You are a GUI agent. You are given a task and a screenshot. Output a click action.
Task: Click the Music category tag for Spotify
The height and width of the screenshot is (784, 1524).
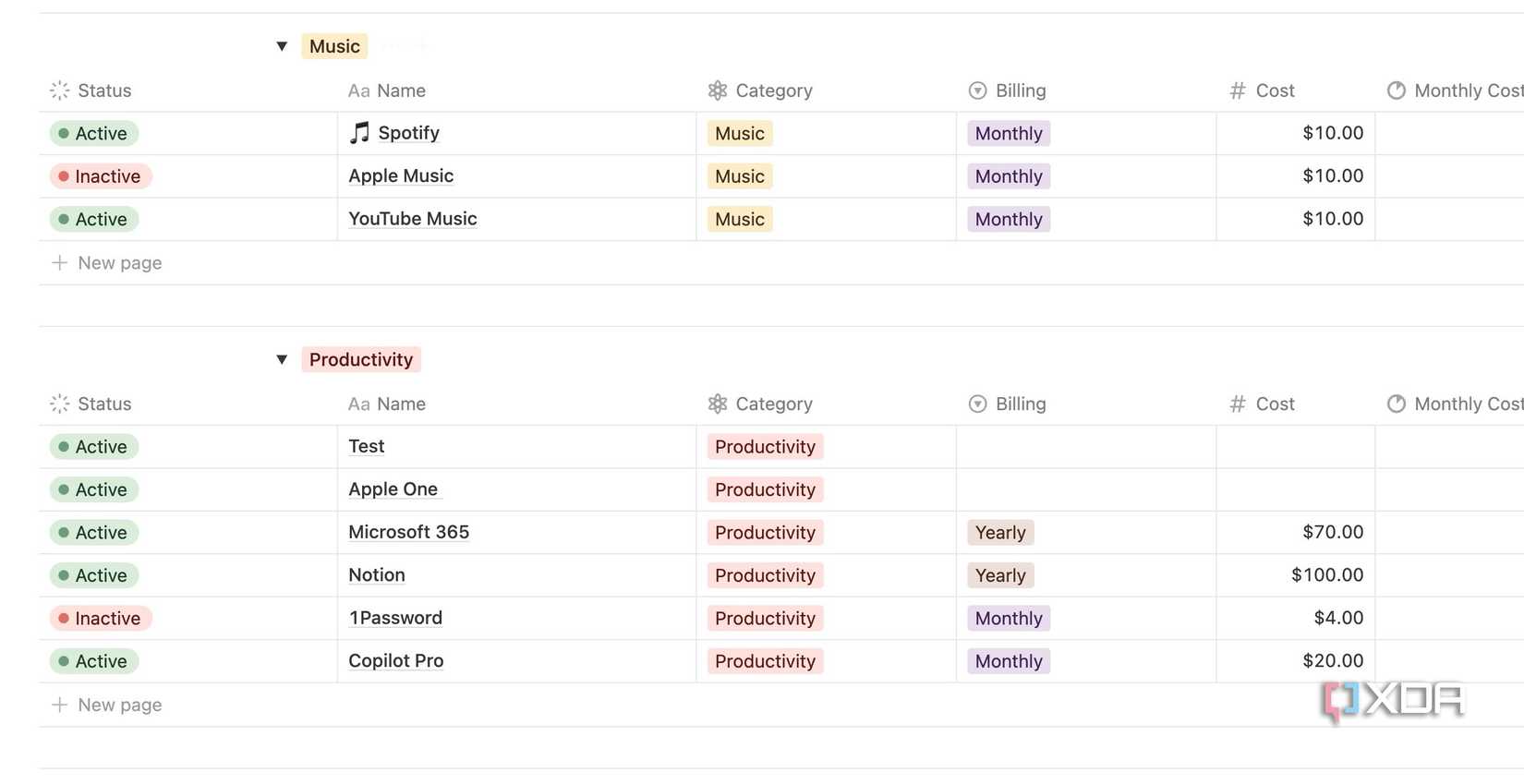tap(740, 133)
